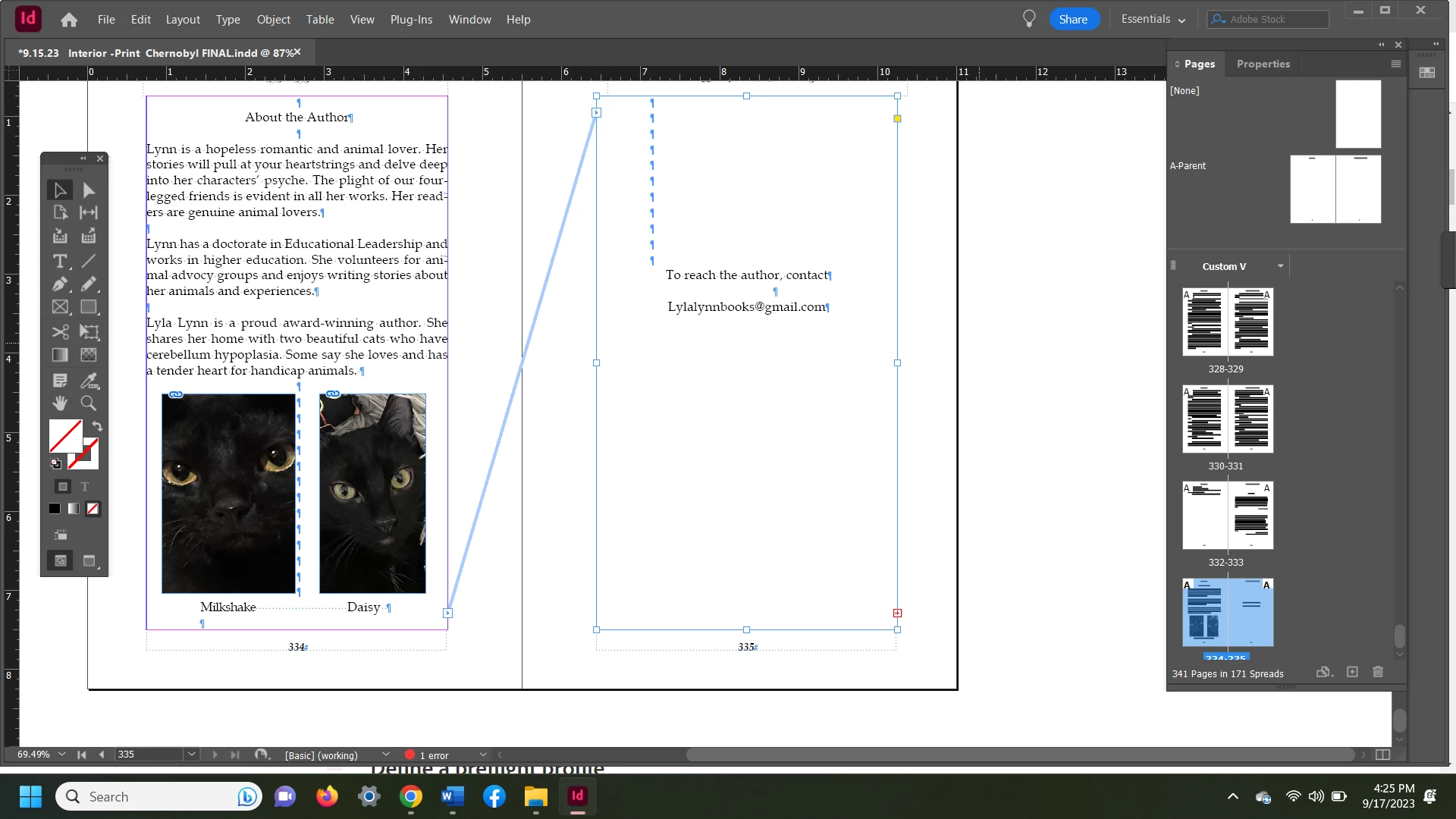Screen dimensions: 1456x819
Task: Click the Fill color swatch
Action: 65,436
